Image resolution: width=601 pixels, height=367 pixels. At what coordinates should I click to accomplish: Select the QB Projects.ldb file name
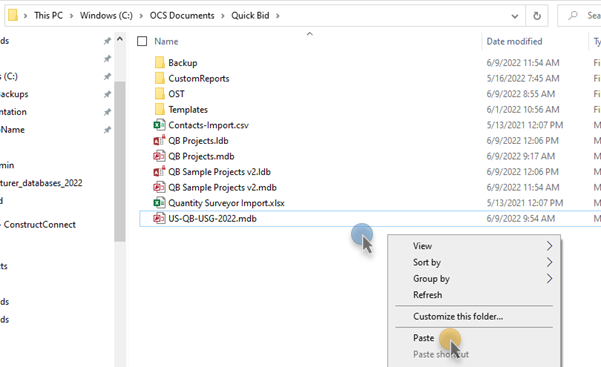198,140
